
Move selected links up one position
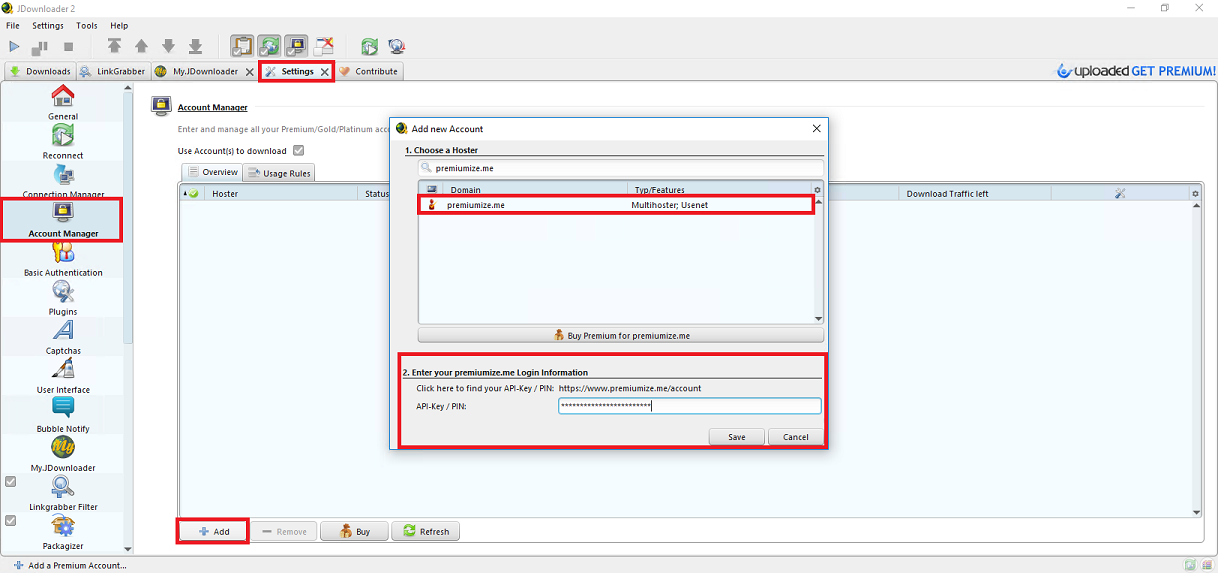[141, 46]
